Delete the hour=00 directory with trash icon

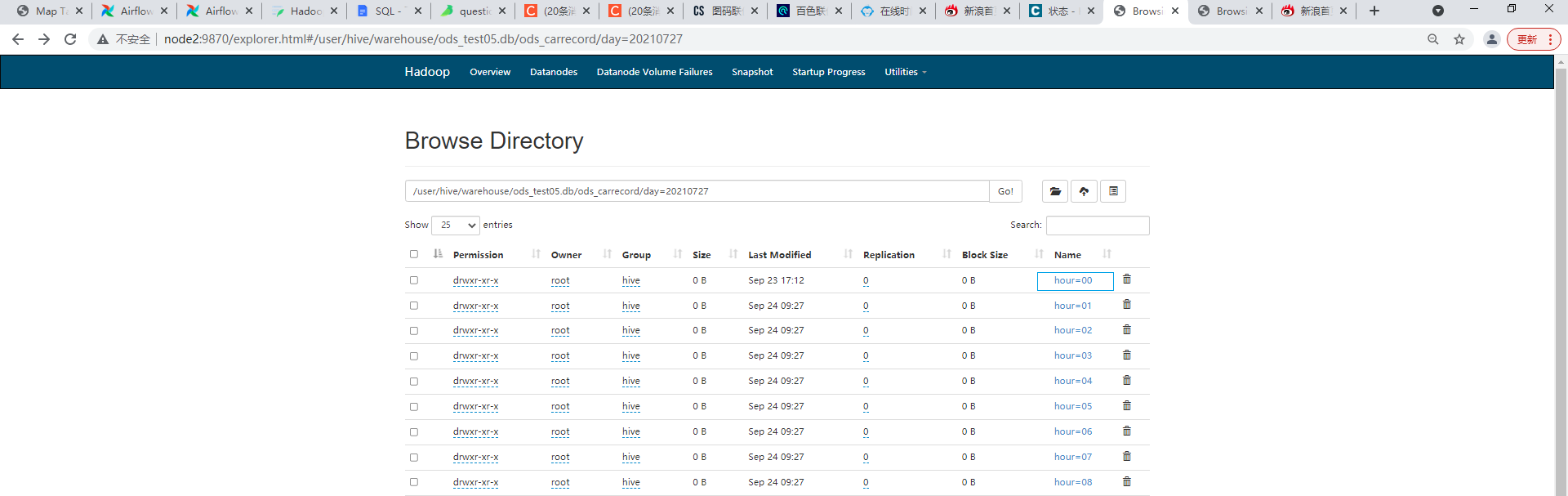pos(1127,279)
